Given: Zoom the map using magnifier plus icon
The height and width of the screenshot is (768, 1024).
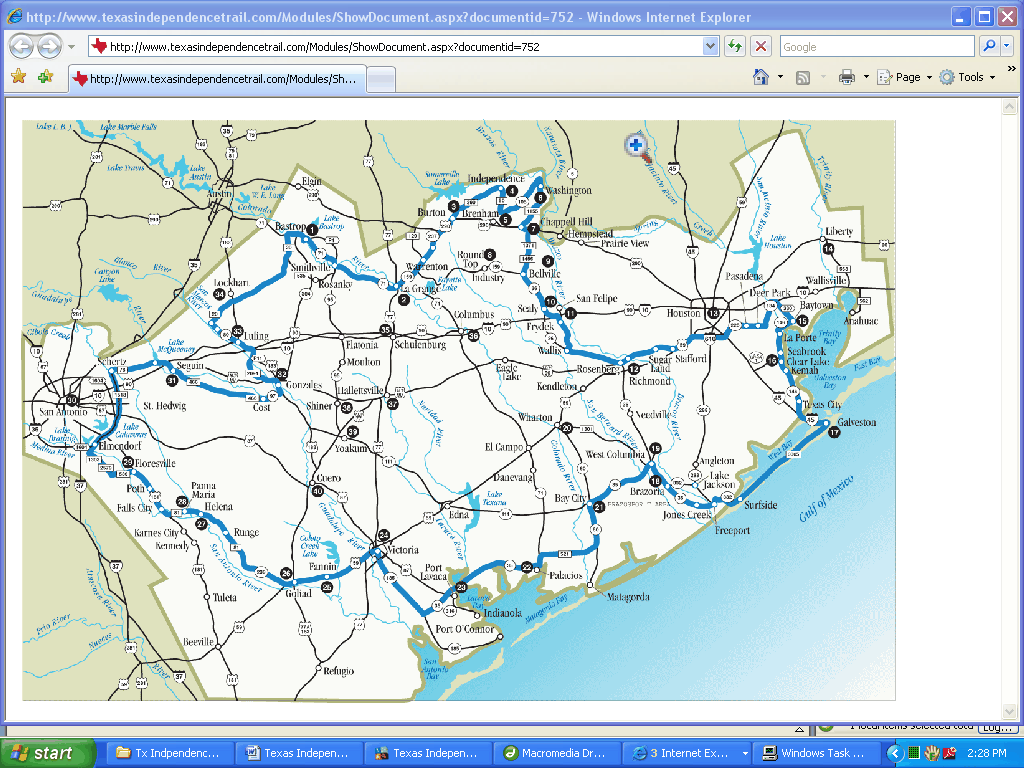Looking at the screenshot, I should [x=636, y=147].
